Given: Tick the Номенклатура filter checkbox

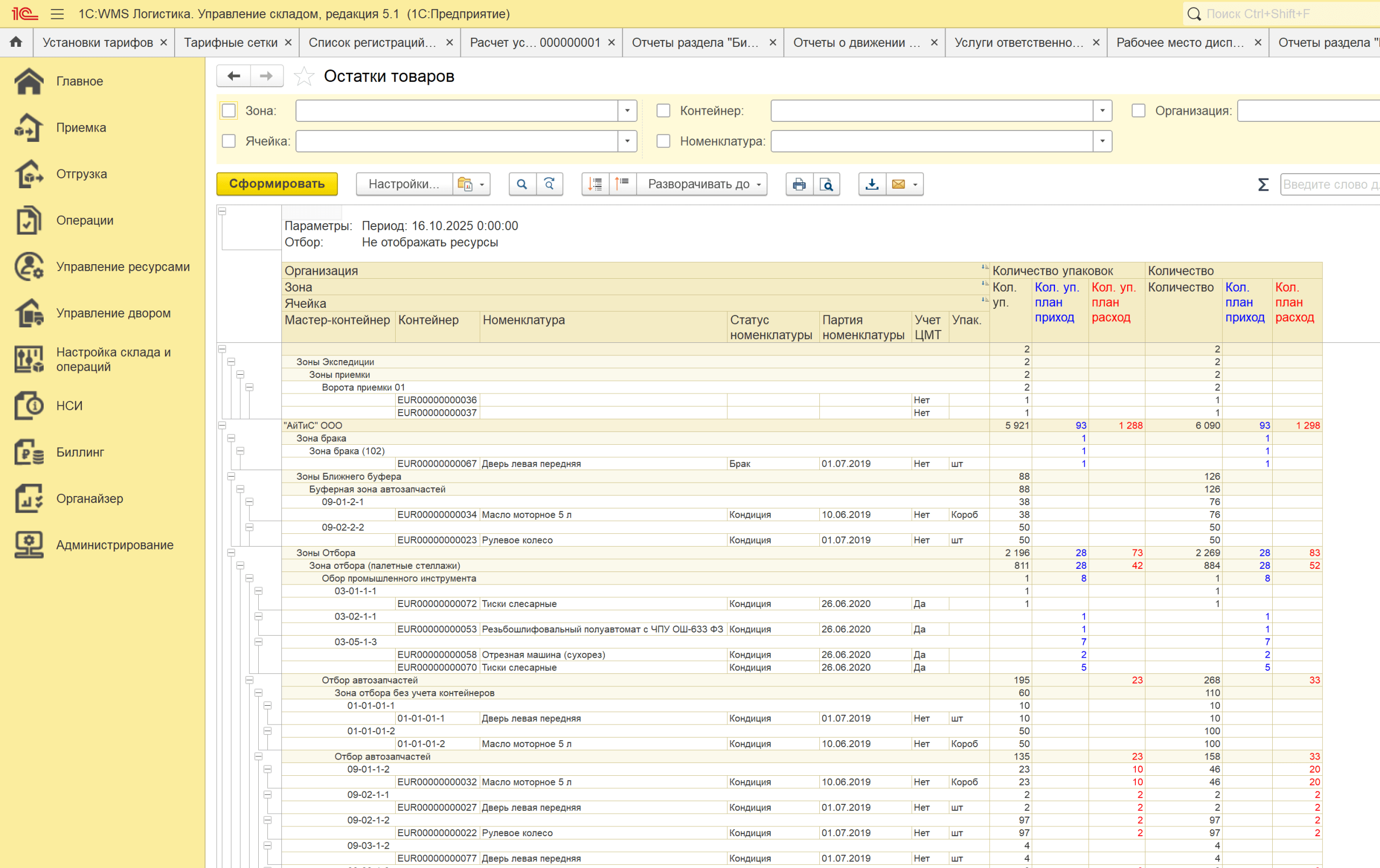Looking at the screenshot, I should [x=663, y=141].
